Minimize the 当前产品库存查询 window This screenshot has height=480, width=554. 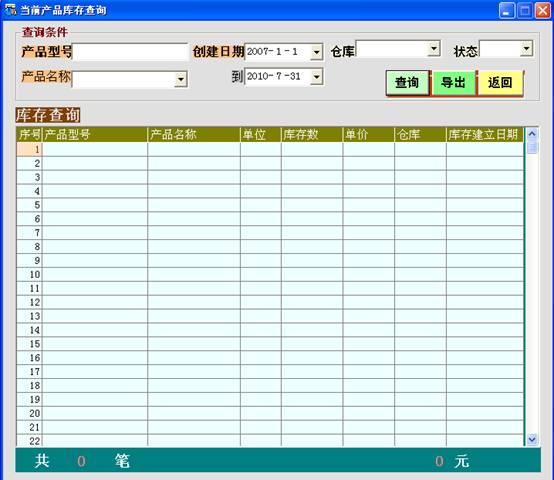507,10
